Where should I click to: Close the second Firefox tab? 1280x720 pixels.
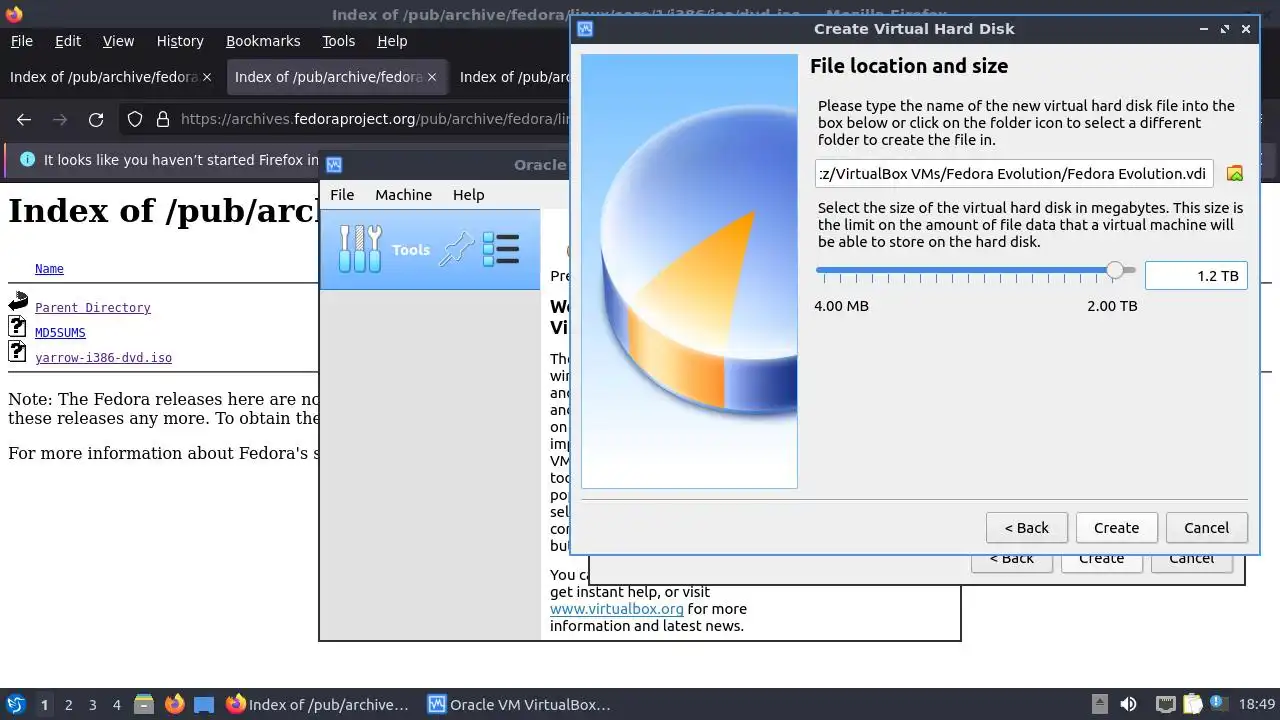(x=432, y=77)
